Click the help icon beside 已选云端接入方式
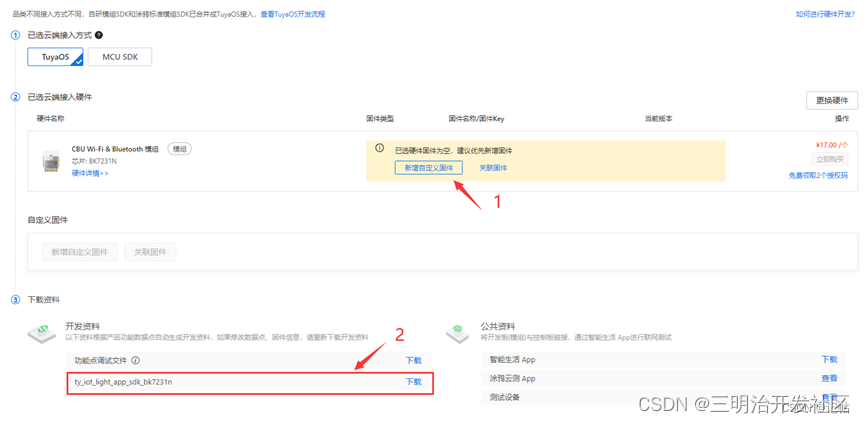The image size is (865, 423). [99, 35]
